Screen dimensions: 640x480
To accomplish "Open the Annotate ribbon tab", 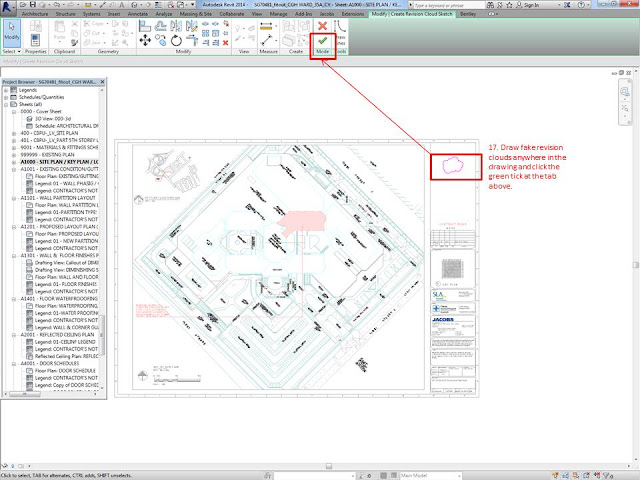I will (138, 14).
